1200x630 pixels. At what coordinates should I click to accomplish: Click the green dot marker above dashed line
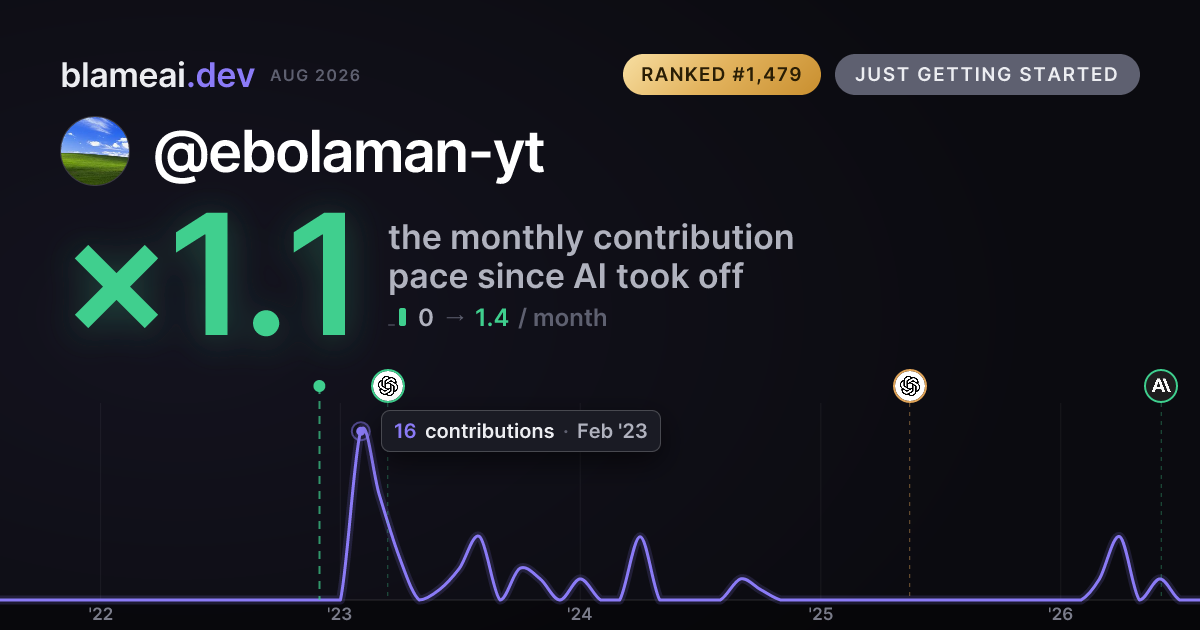tap(319, 386)
